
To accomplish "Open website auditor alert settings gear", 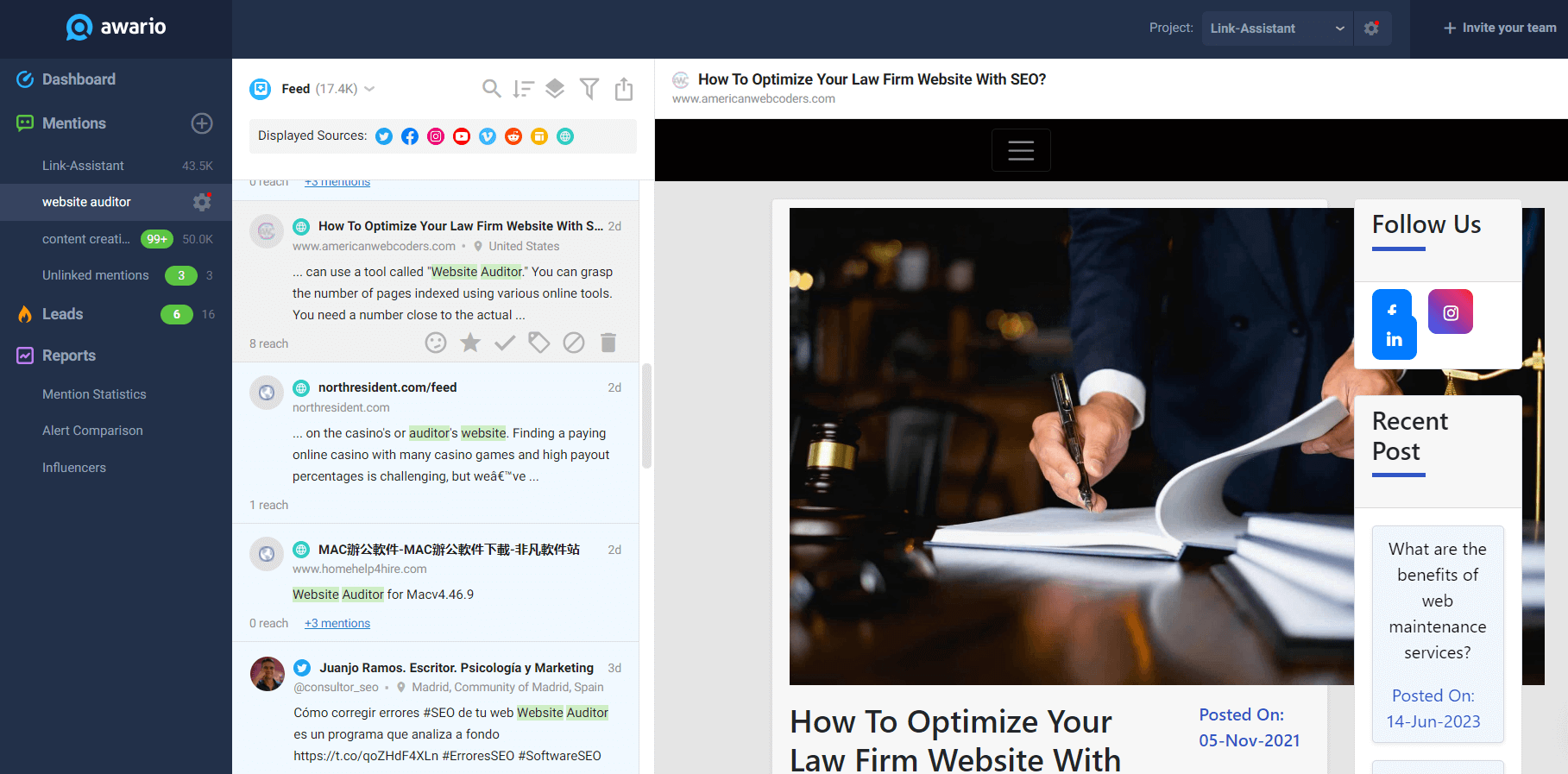I will tap(202, 202).
